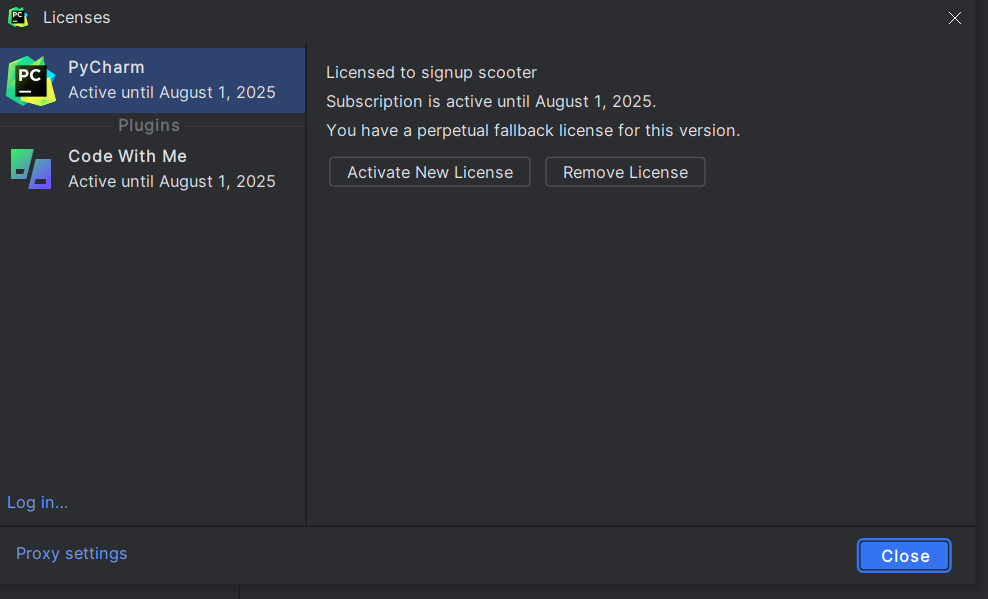Click the divider between license list and details
This screenshot has height=599, width=988.
tap(306, 300)
